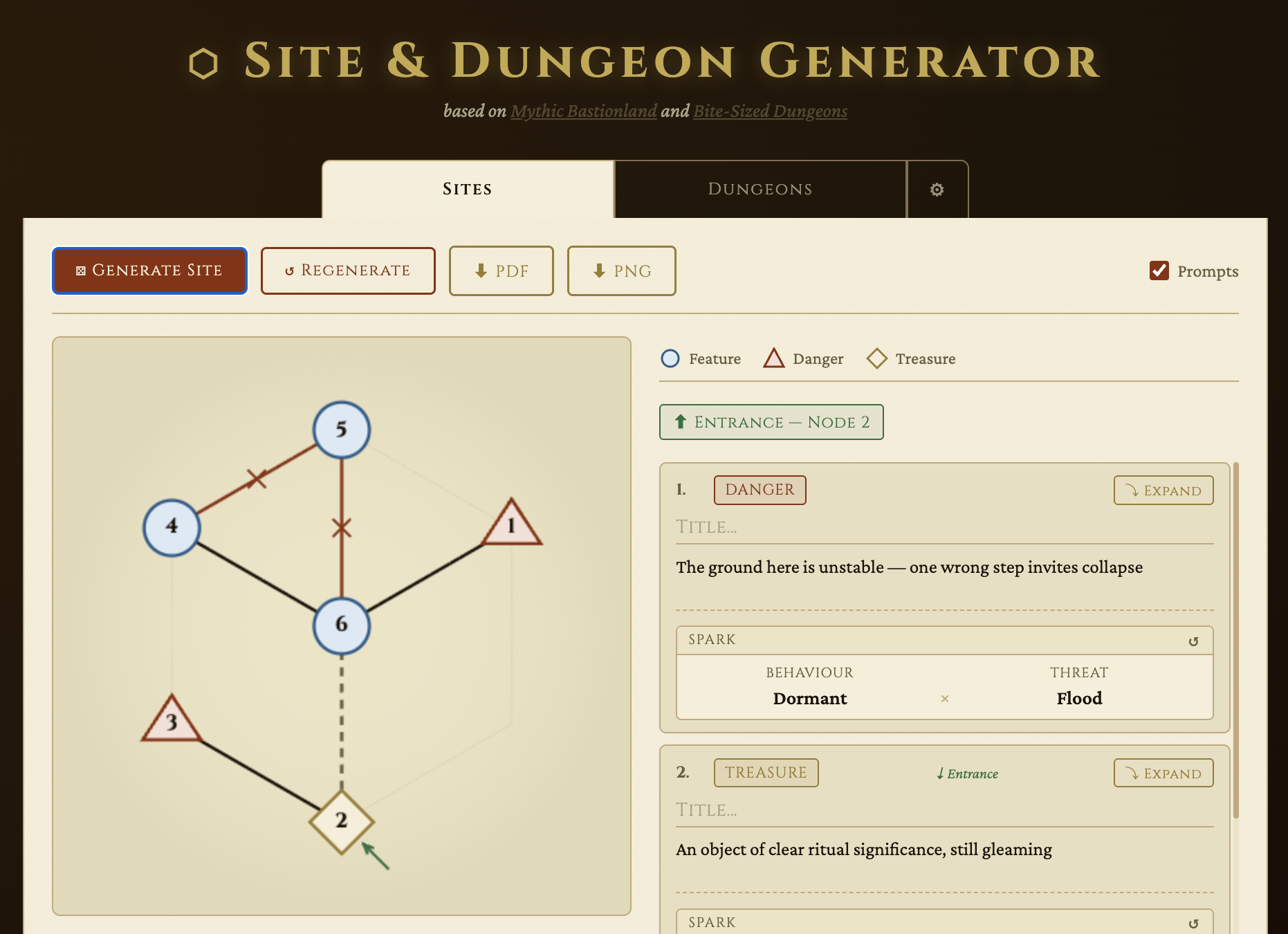The width and height of the screenshot is (1288, 934).
Task: Click the Regenerate button
Action: coord(348,271)
